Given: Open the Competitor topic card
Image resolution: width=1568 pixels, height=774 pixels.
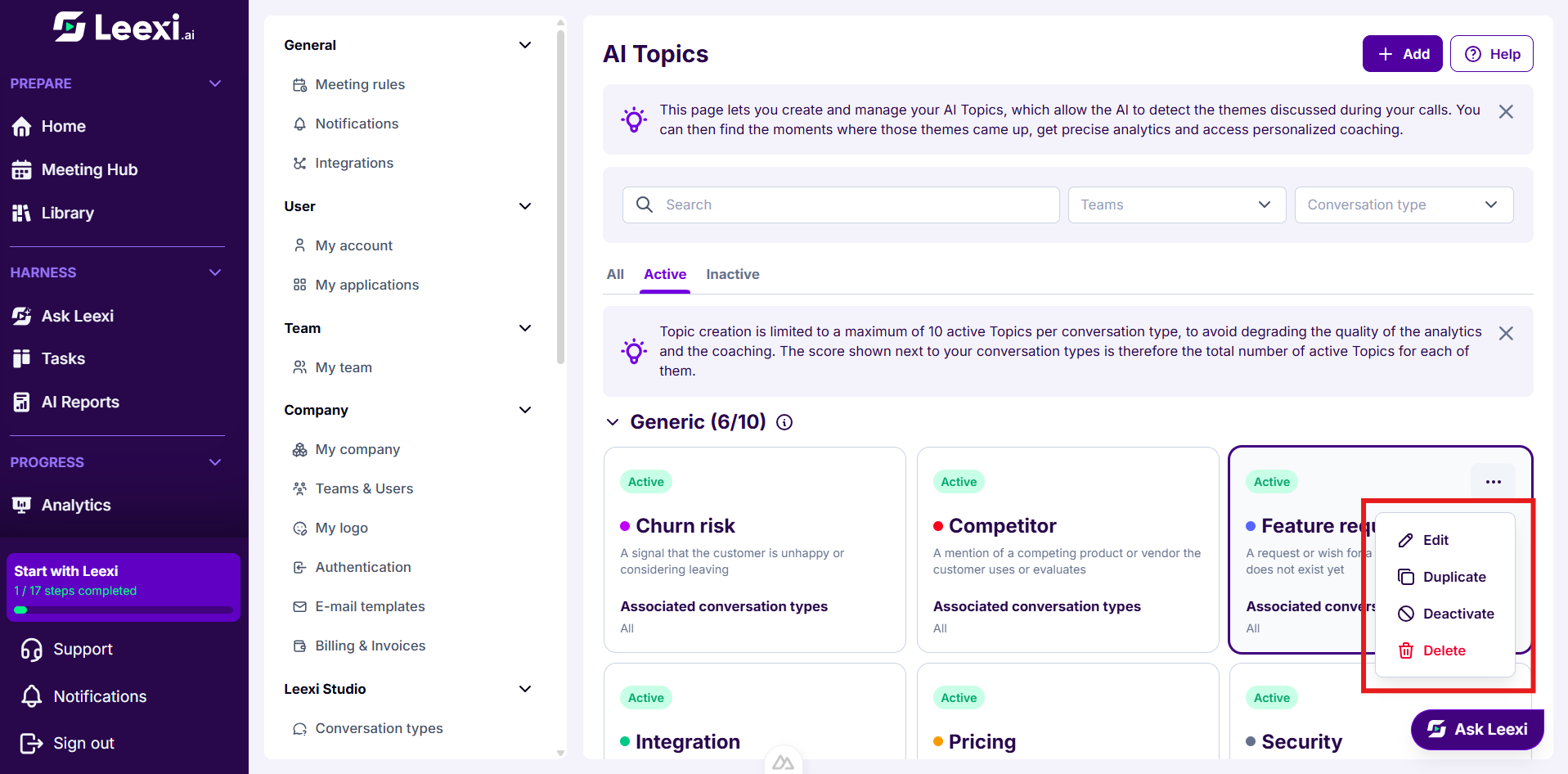Looking at the screenshot, I should tap(1067, 549).
